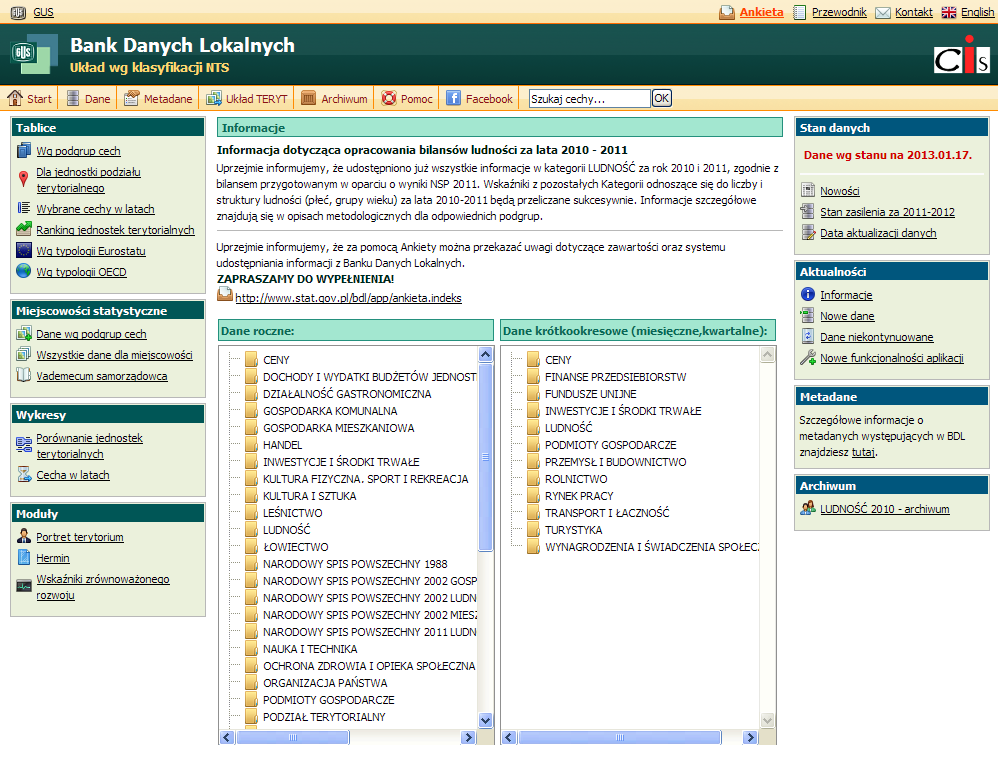Expand FUNDUSZE UNIJNE folder
Screen dimensions: 998x757
(533, 393)
